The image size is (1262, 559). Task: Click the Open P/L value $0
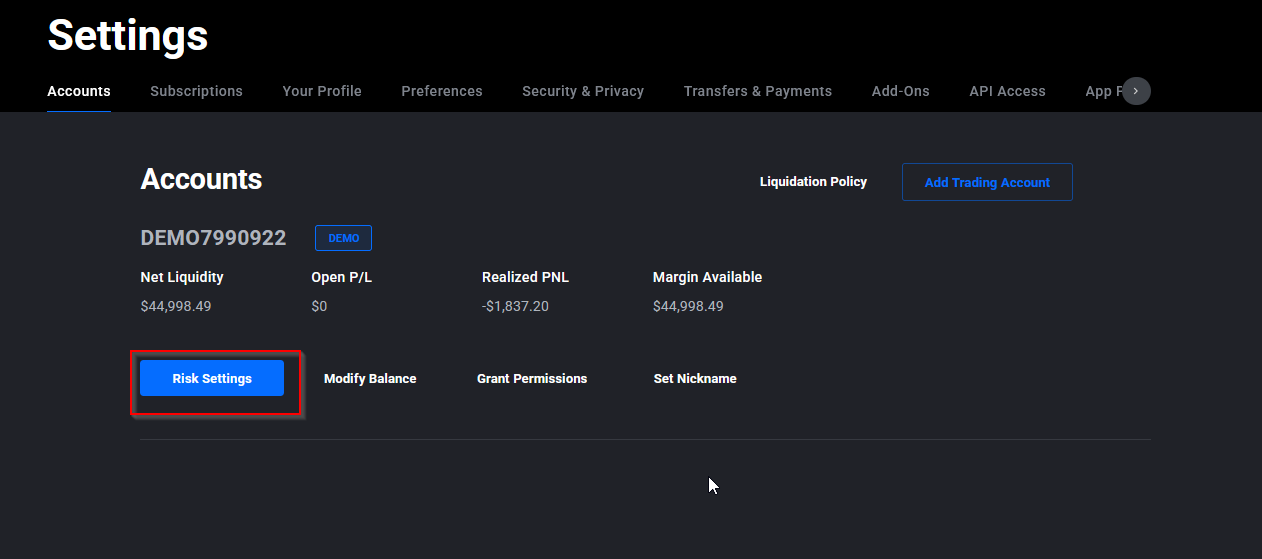(x=319, y=306)
